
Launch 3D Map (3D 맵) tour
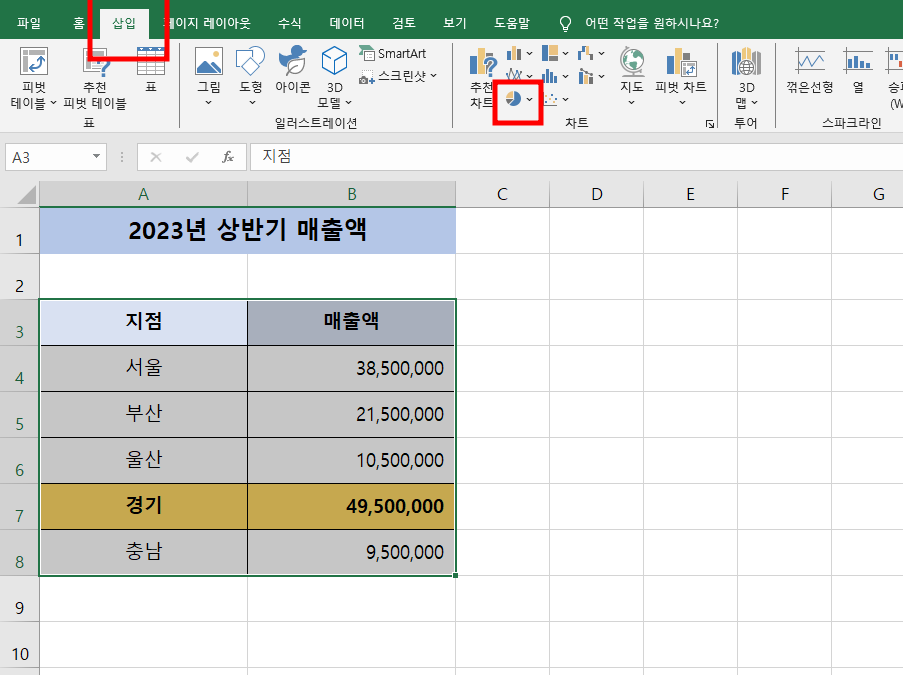tap(746, 78)
